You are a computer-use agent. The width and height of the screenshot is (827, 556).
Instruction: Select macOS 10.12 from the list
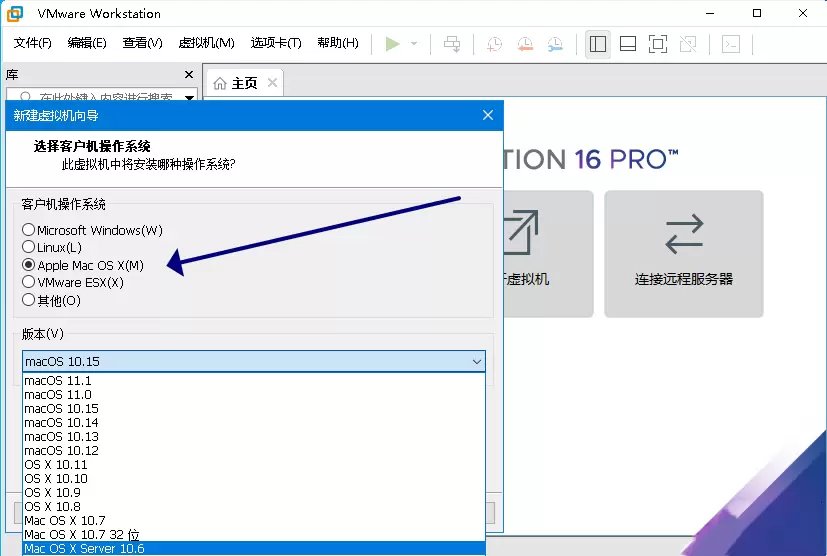click(254, 450)
